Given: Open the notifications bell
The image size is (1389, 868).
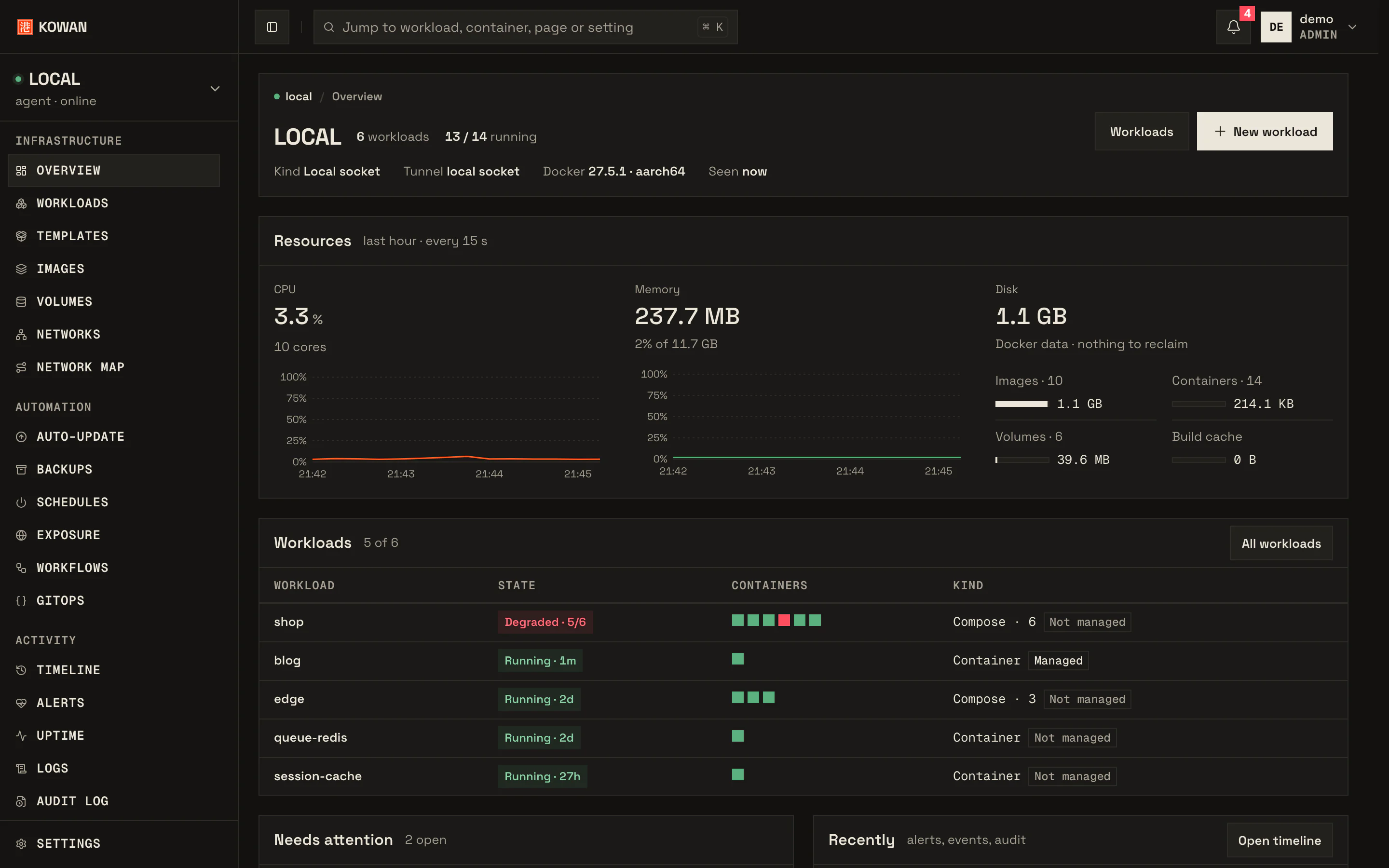Looking at the screenshot, I should (1233, 27).
